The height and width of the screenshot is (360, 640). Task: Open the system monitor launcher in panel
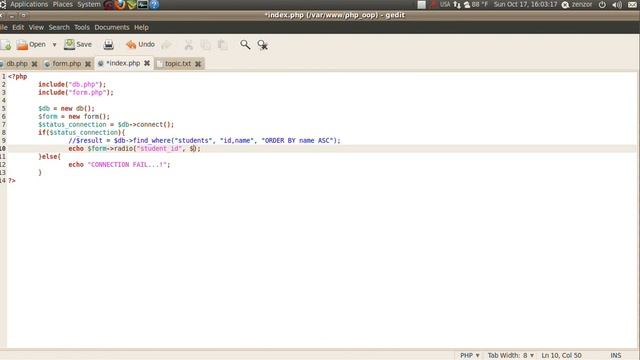(x=142, y=4)
